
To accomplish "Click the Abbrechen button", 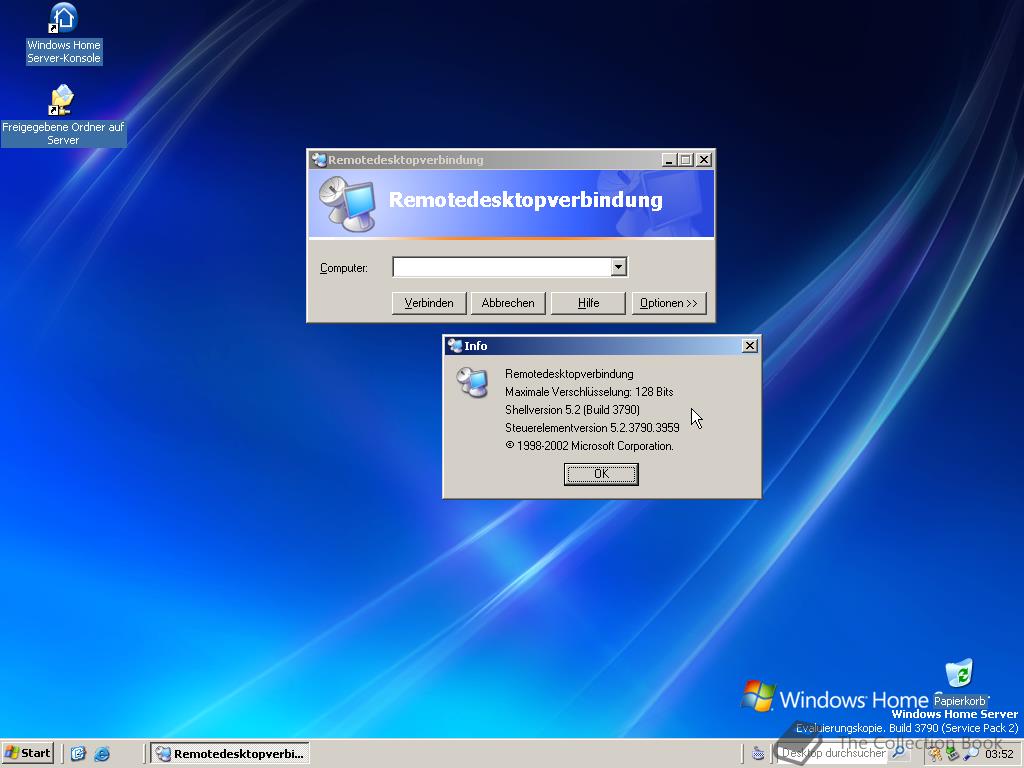I will pos(508,303).
